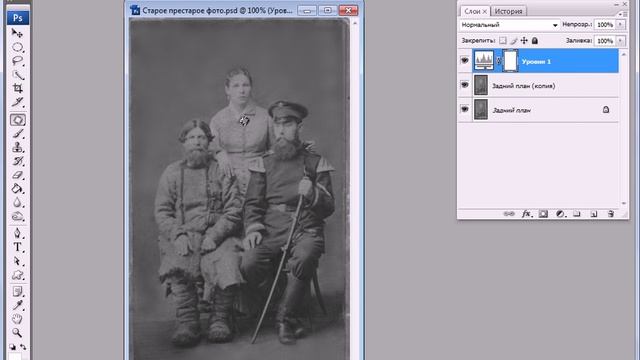Toggle lock all padlock
This screenshot has width=640, height=360.
click(535, 40)
